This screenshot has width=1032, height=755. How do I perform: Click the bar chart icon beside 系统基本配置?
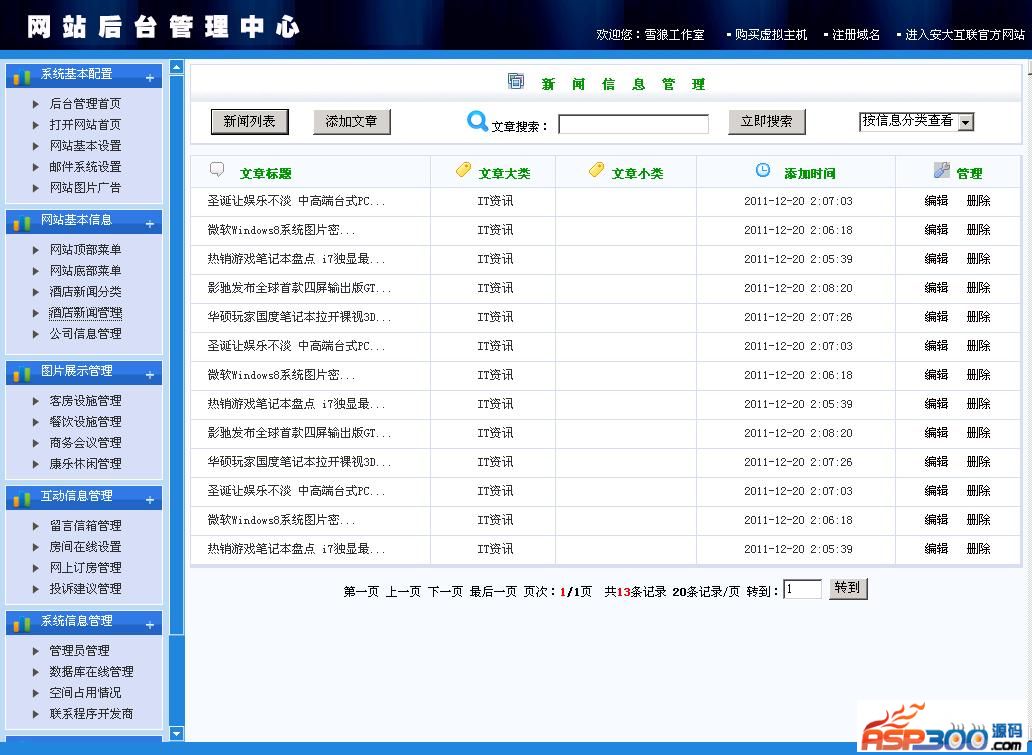pos(22,76)
